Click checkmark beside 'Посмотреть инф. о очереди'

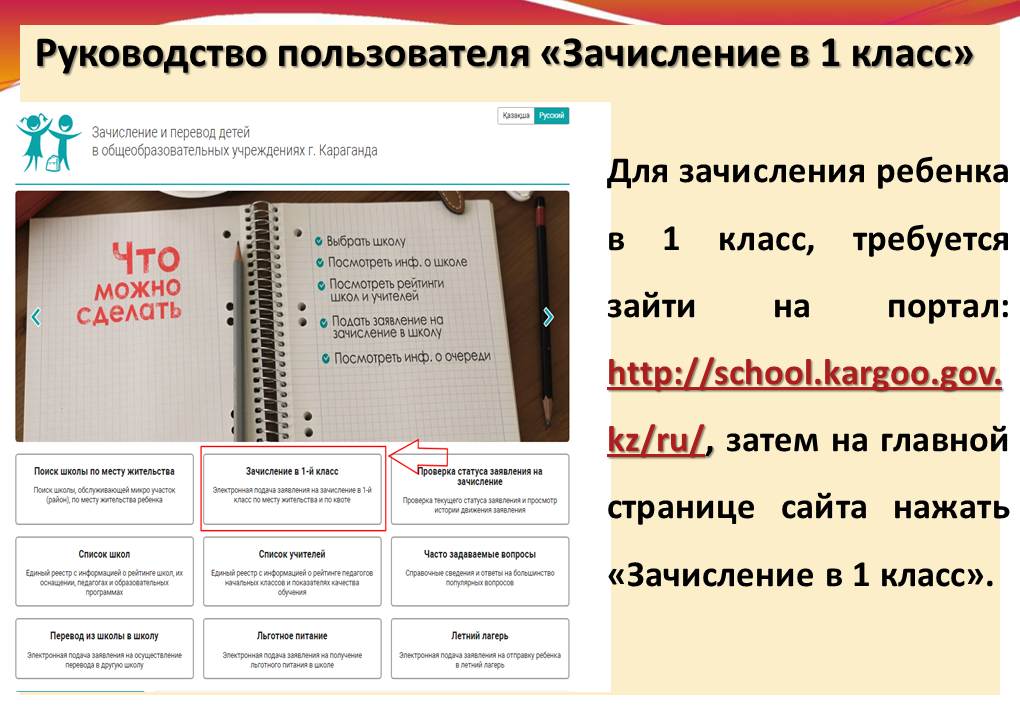pyautogui.click(x=326, y=358)
